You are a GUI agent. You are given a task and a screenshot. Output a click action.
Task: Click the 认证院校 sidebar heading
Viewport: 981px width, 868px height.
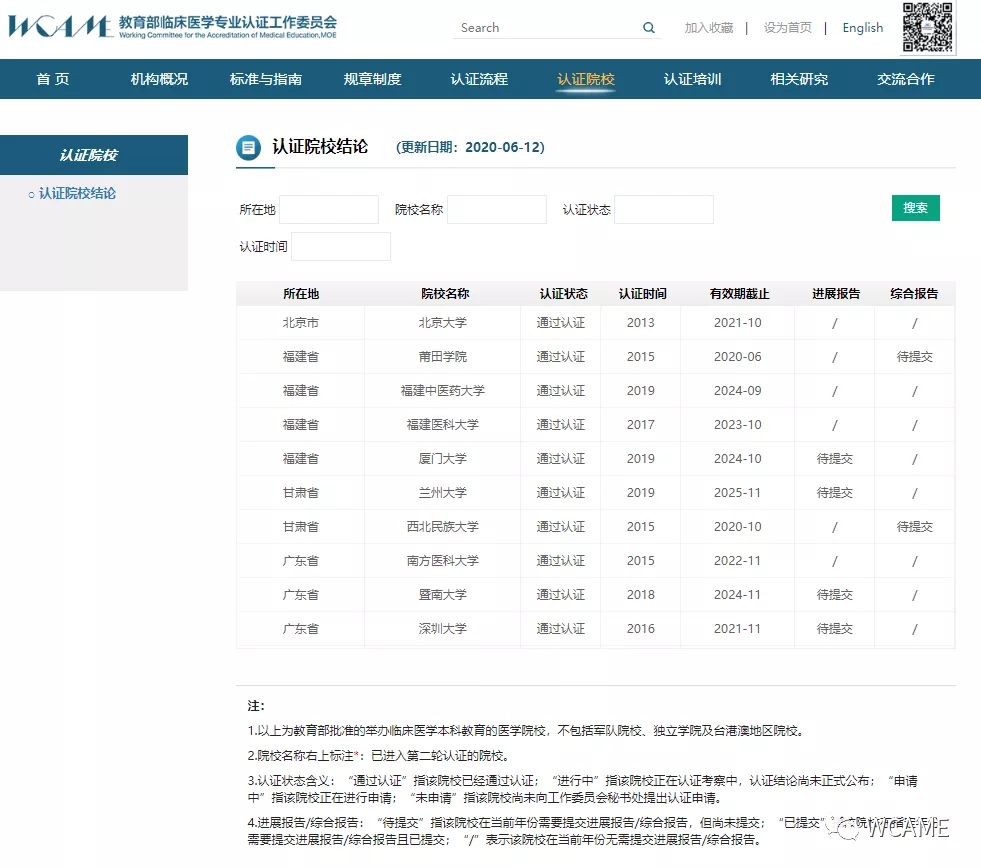[x=94, y=155]
